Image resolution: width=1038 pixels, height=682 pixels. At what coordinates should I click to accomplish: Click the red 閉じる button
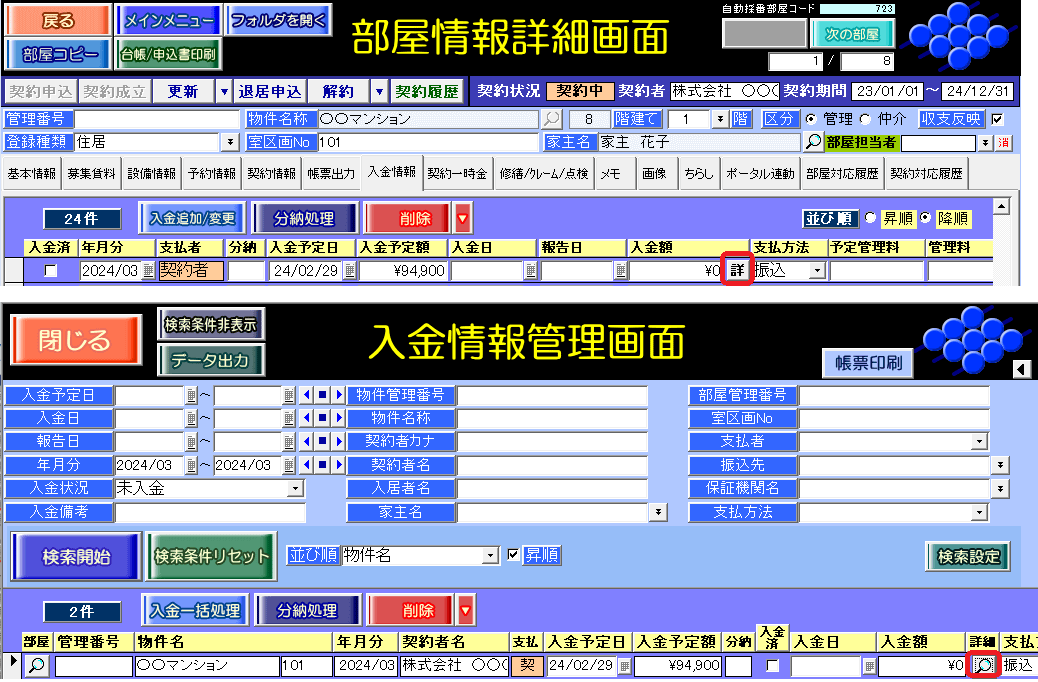pyautogui.click(x=76, y=341)
